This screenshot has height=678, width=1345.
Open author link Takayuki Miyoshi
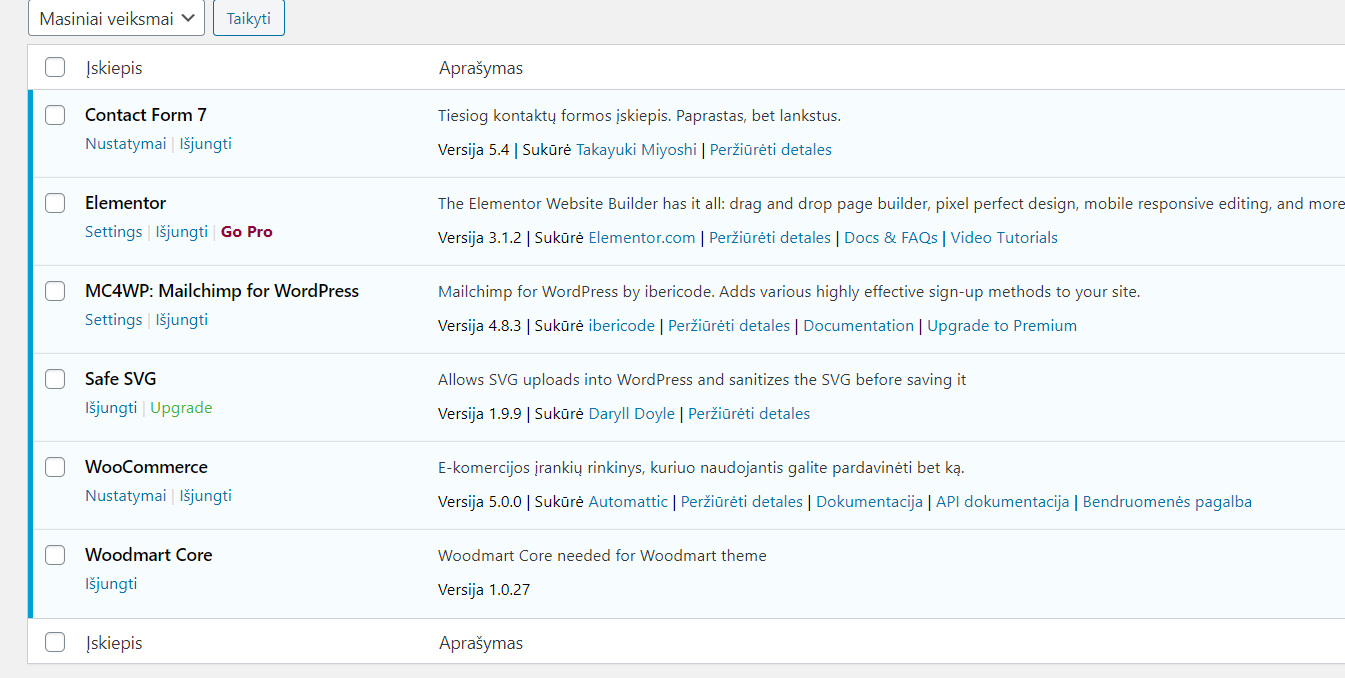(x=636, y=150)
